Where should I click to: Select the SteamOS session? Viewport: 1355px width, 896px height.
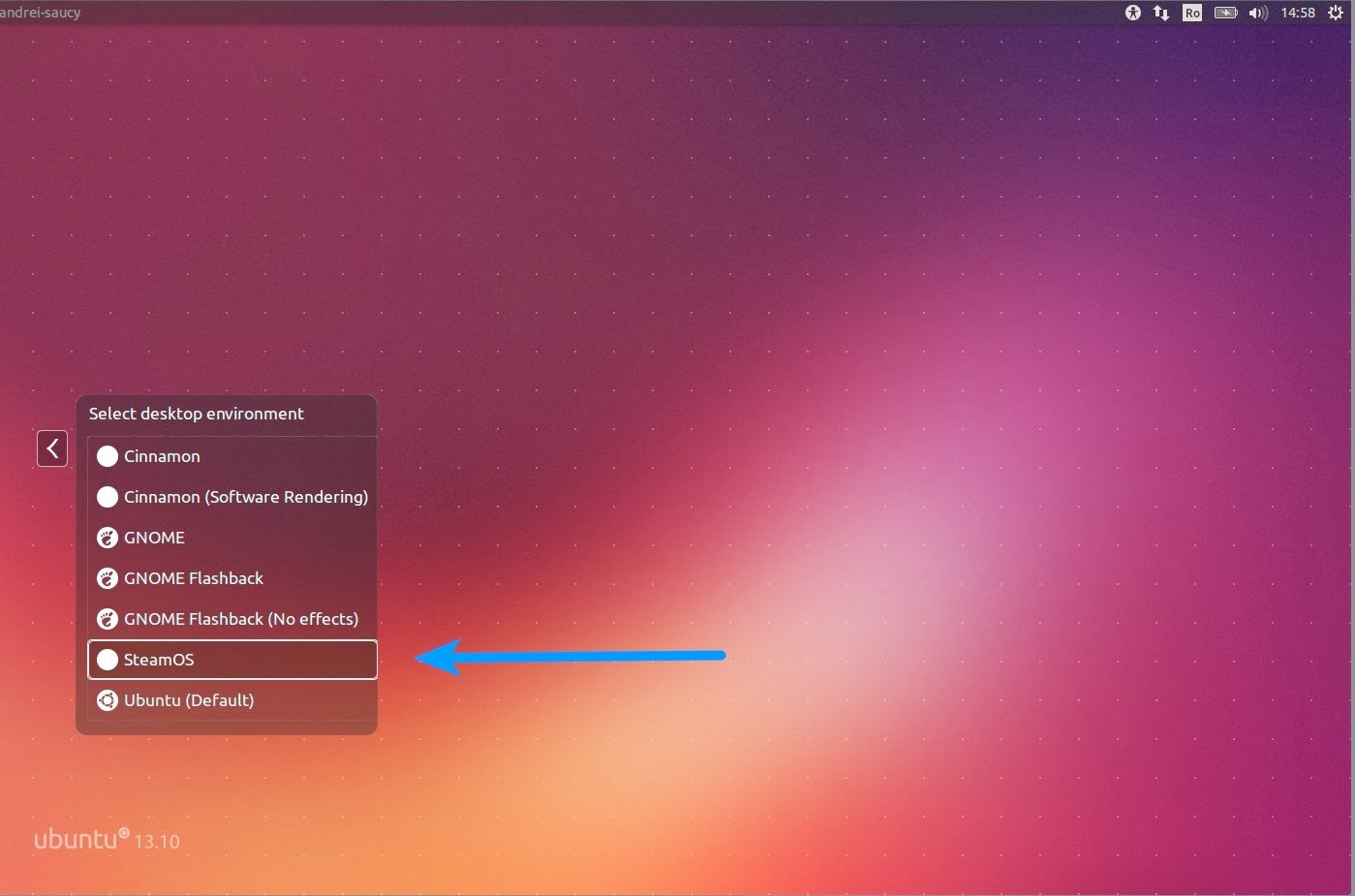pos(232,660)
